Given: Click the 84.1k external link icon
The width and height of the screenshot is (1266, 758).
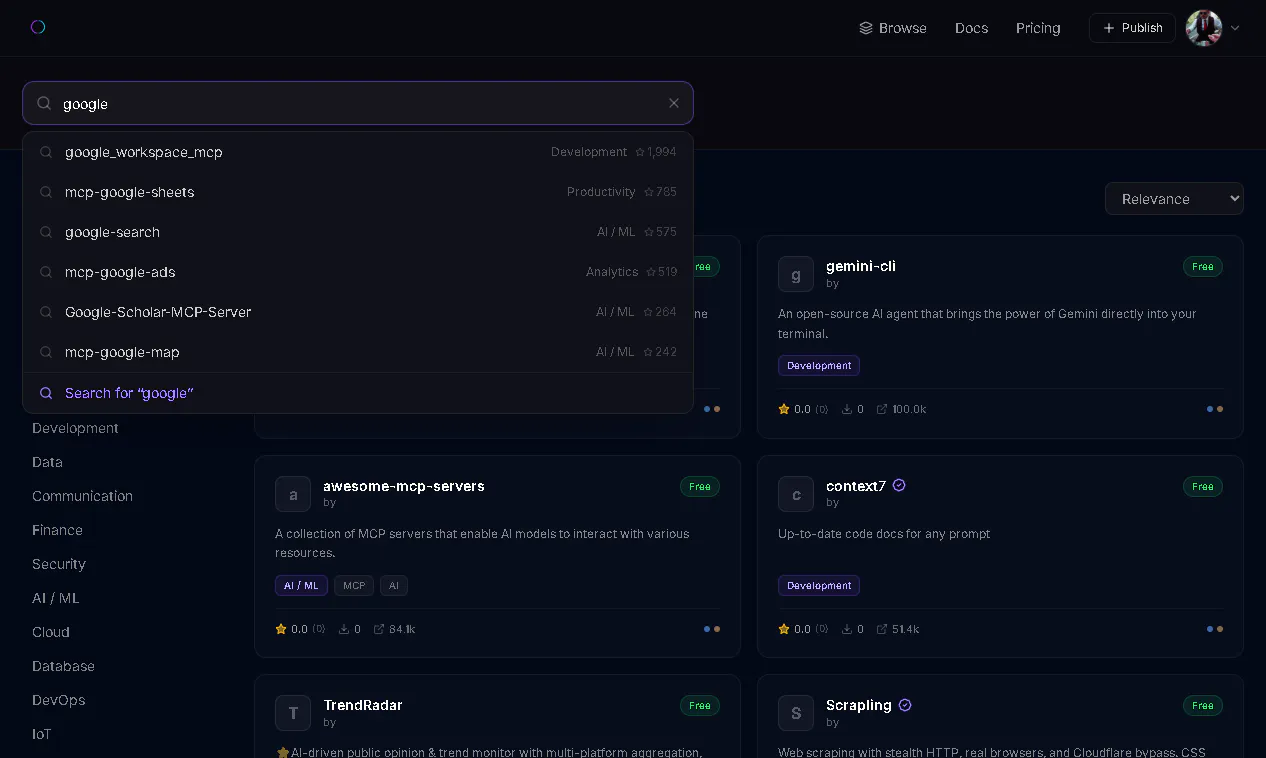Looking at the screenshot, I should [x=379, y=629].
